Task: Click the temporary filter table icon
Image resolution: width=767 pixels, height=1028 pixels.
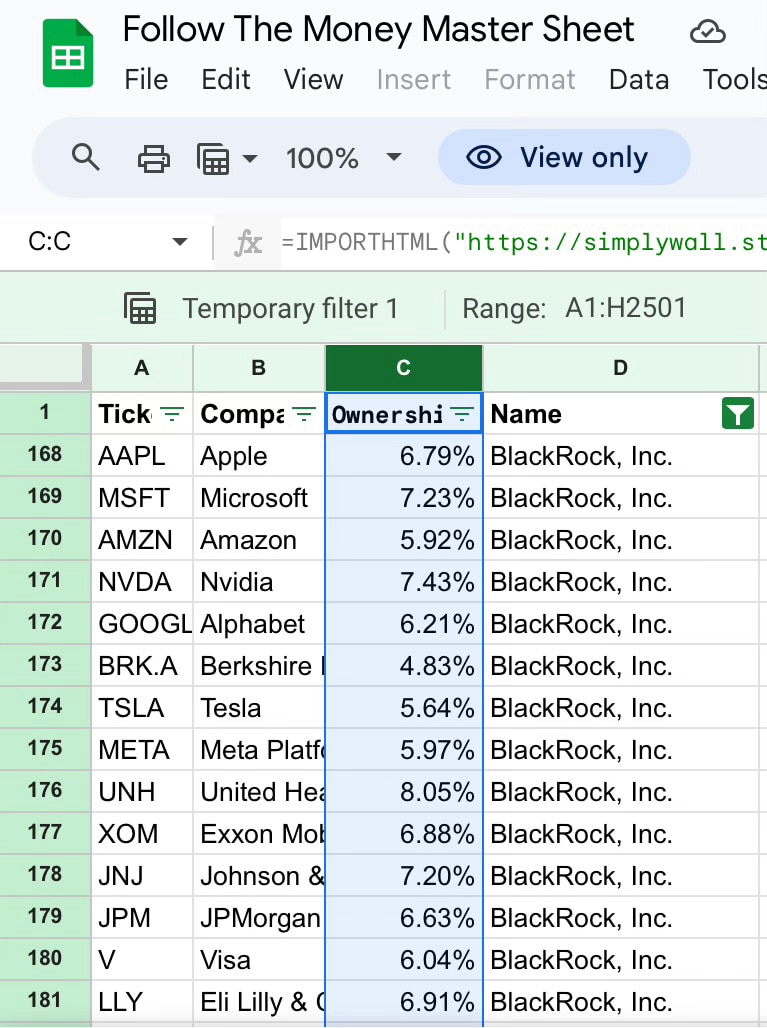Action: point(141,309)
